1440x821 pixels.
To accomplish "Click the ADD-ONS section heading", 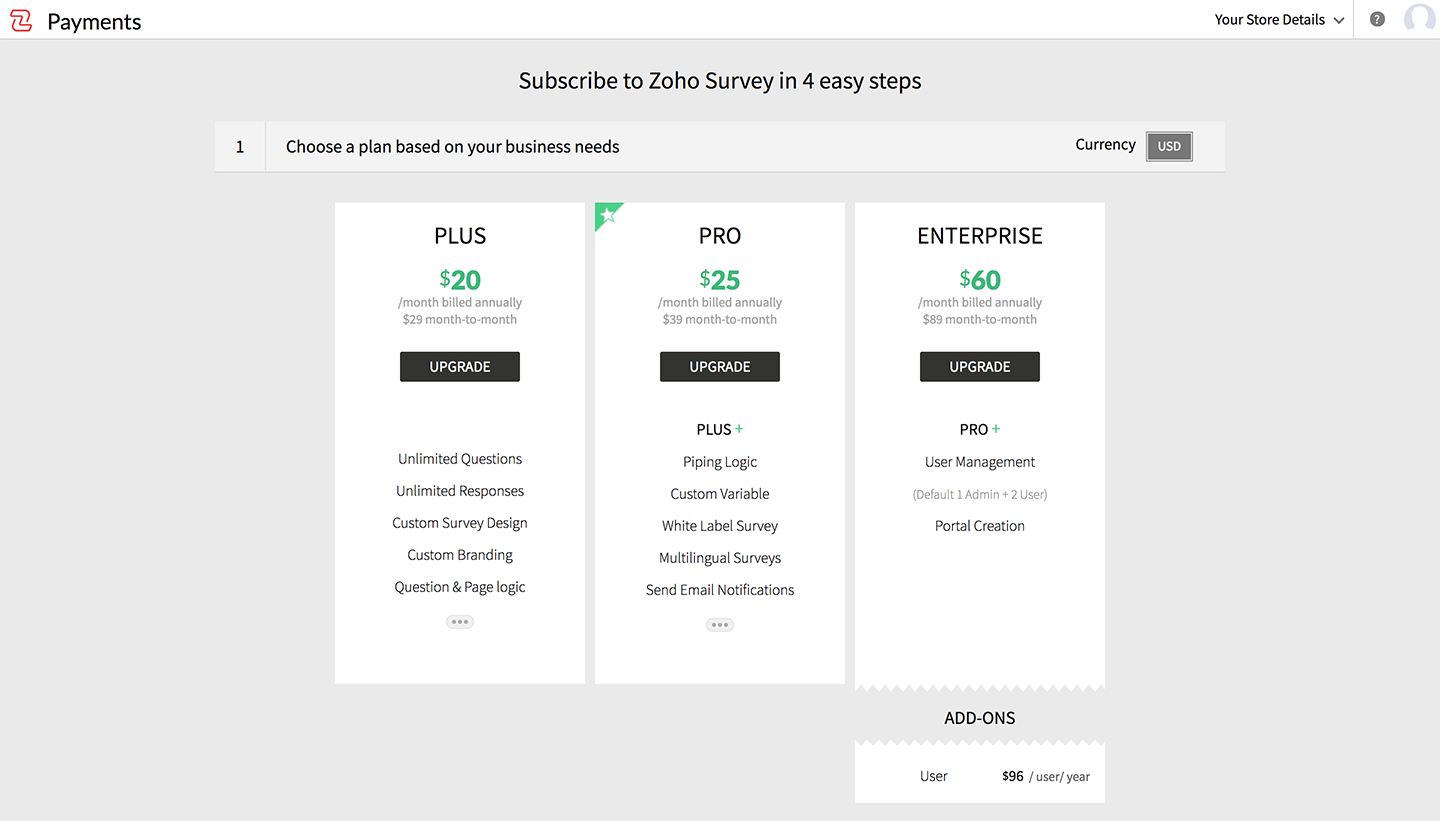I will pos(980,718).
